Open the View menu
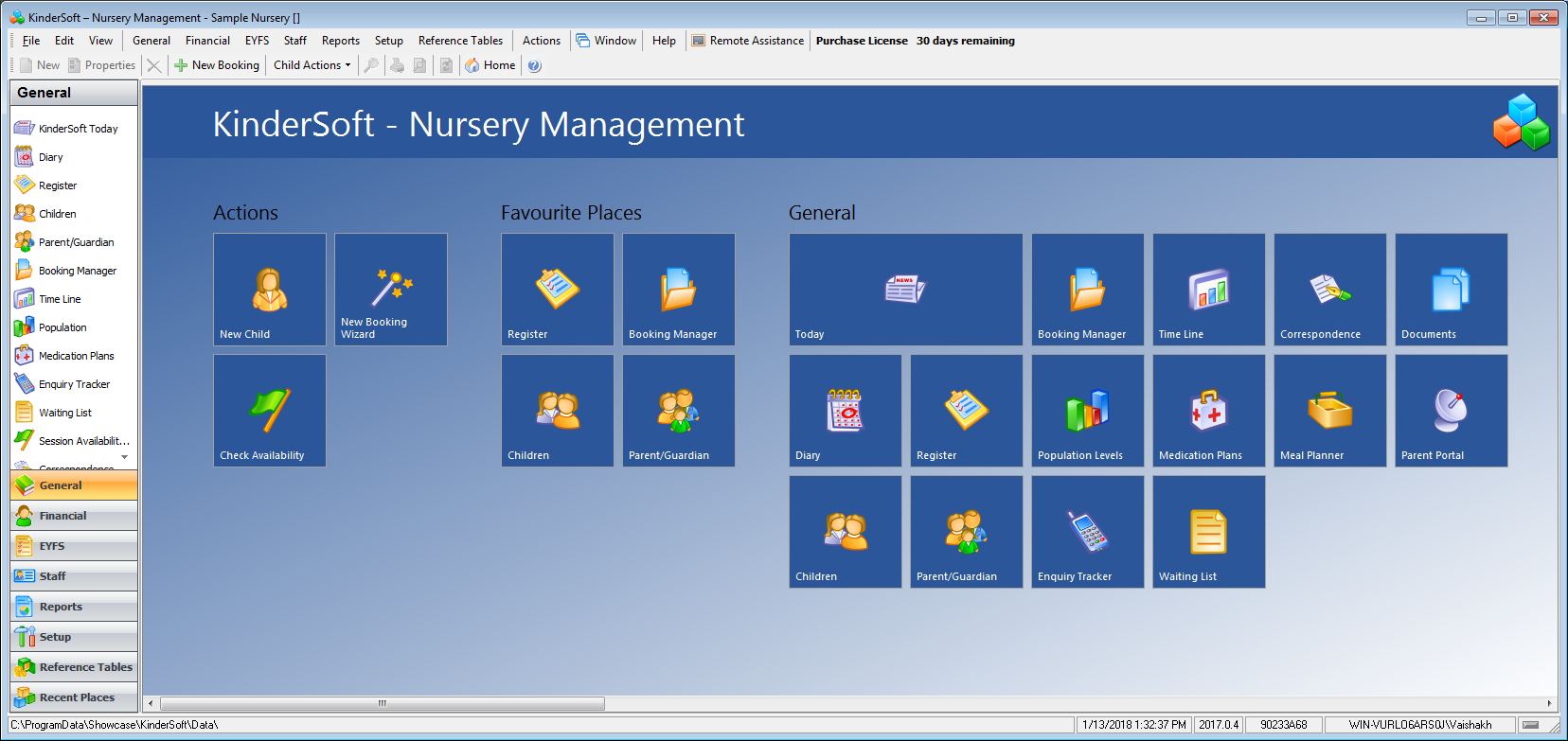Viewport: 1568px width, 741px height. tap(100, 41)
